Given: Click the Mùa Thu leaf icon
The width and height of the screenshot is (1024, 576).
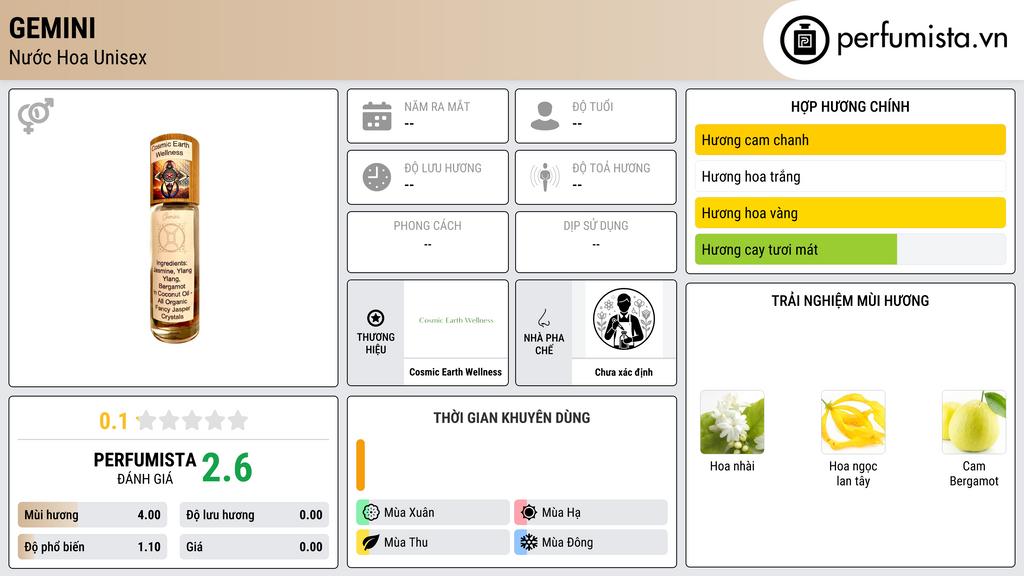Looking at the screenshot, I should (x=371, y=542).
